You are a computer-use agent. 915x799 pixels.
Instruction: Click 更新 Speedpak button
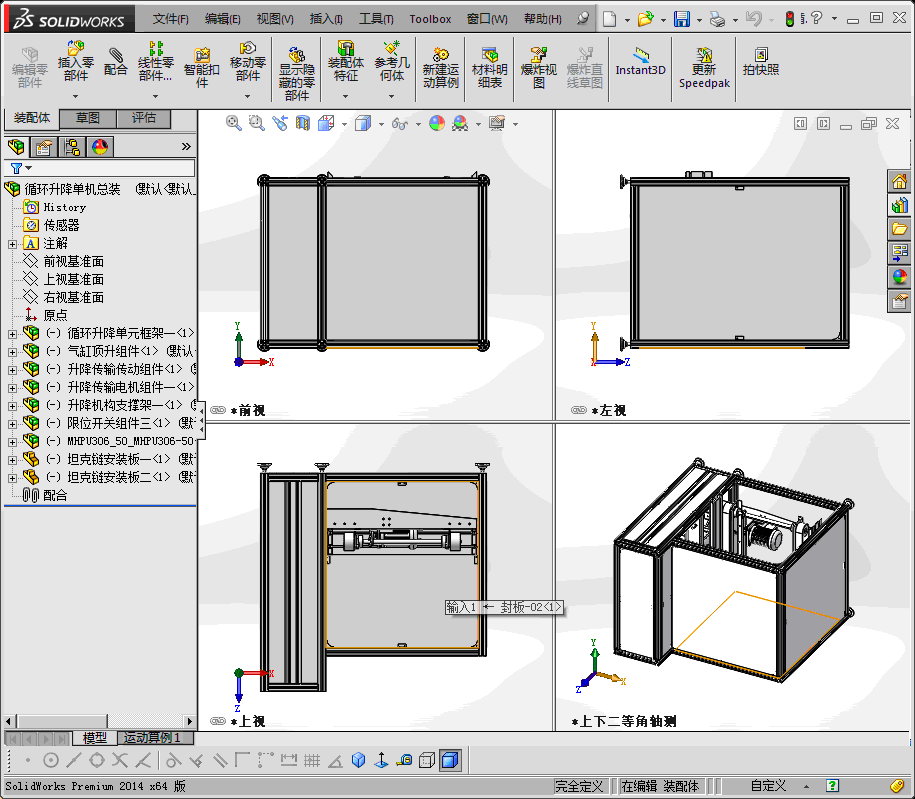(704, 68)
